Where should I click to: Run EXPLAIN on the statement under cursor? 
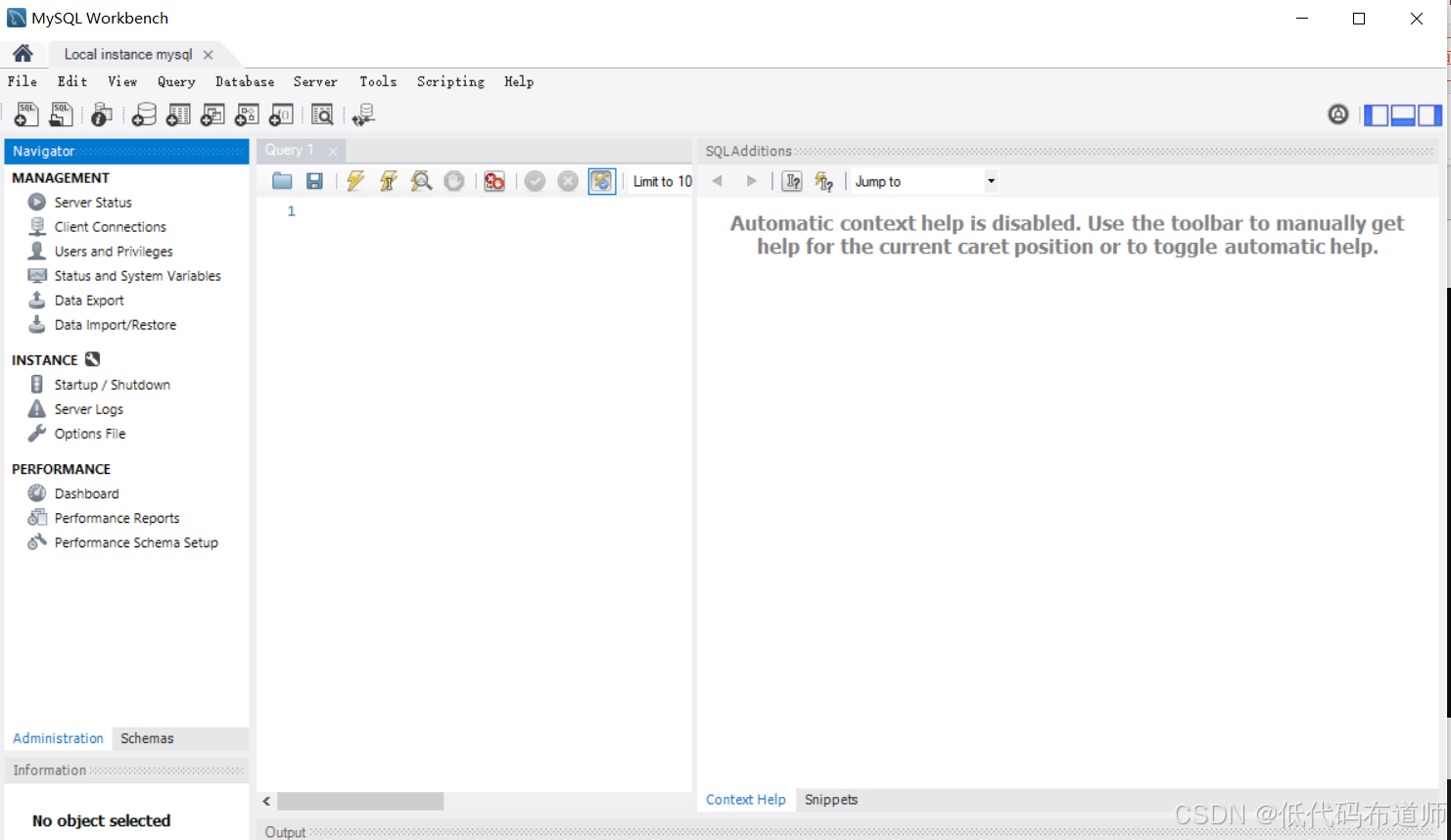point(422,181)
